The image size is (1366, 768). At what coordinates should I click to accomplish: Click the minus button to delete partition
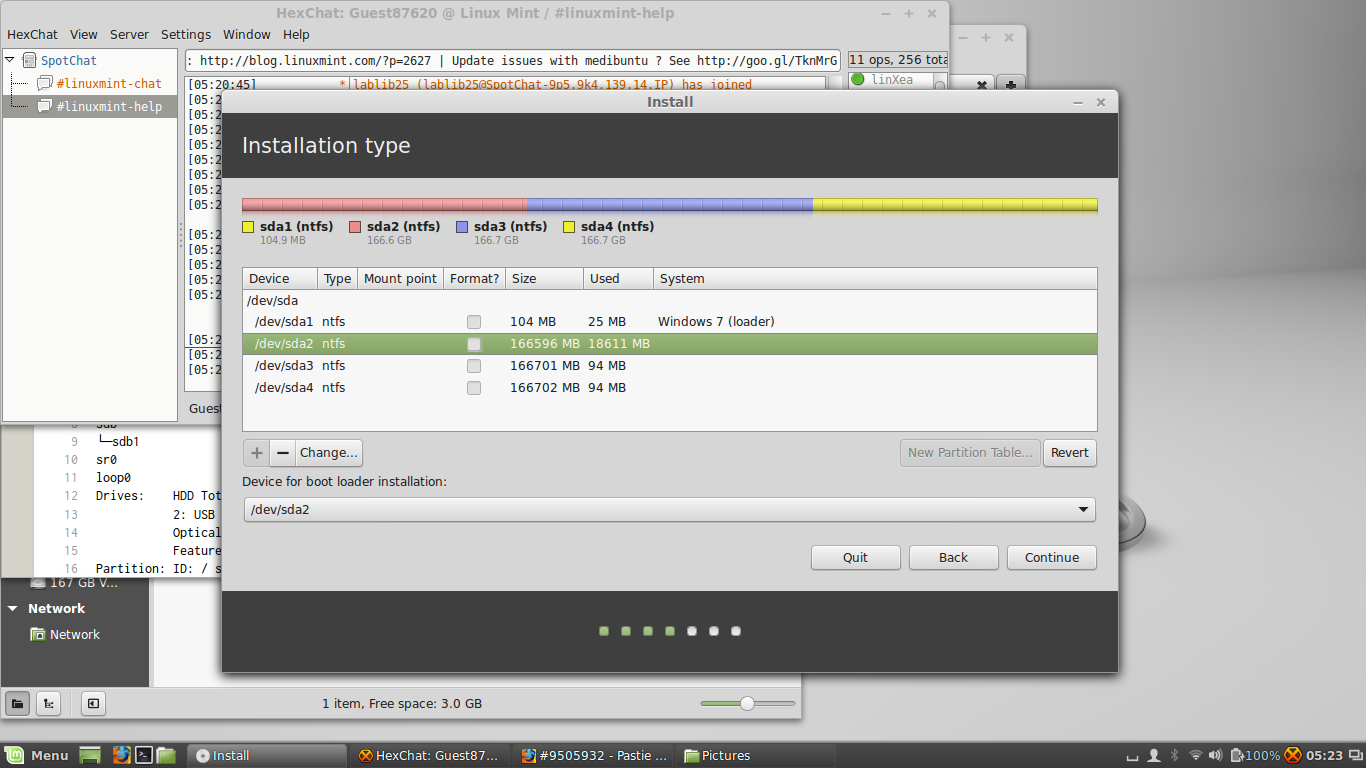pos(282,453)
